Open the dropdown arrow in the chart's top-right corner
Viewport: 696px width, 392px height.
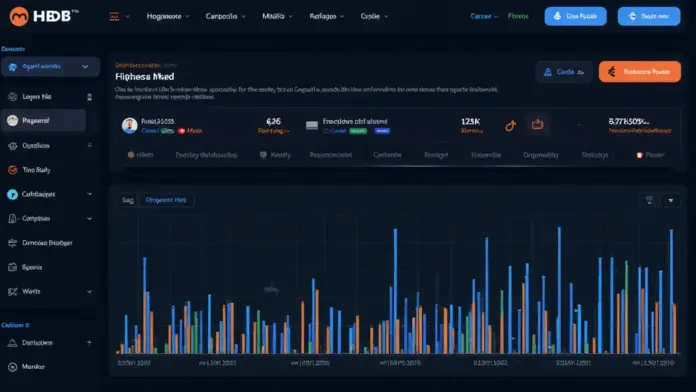click(671, 200)
